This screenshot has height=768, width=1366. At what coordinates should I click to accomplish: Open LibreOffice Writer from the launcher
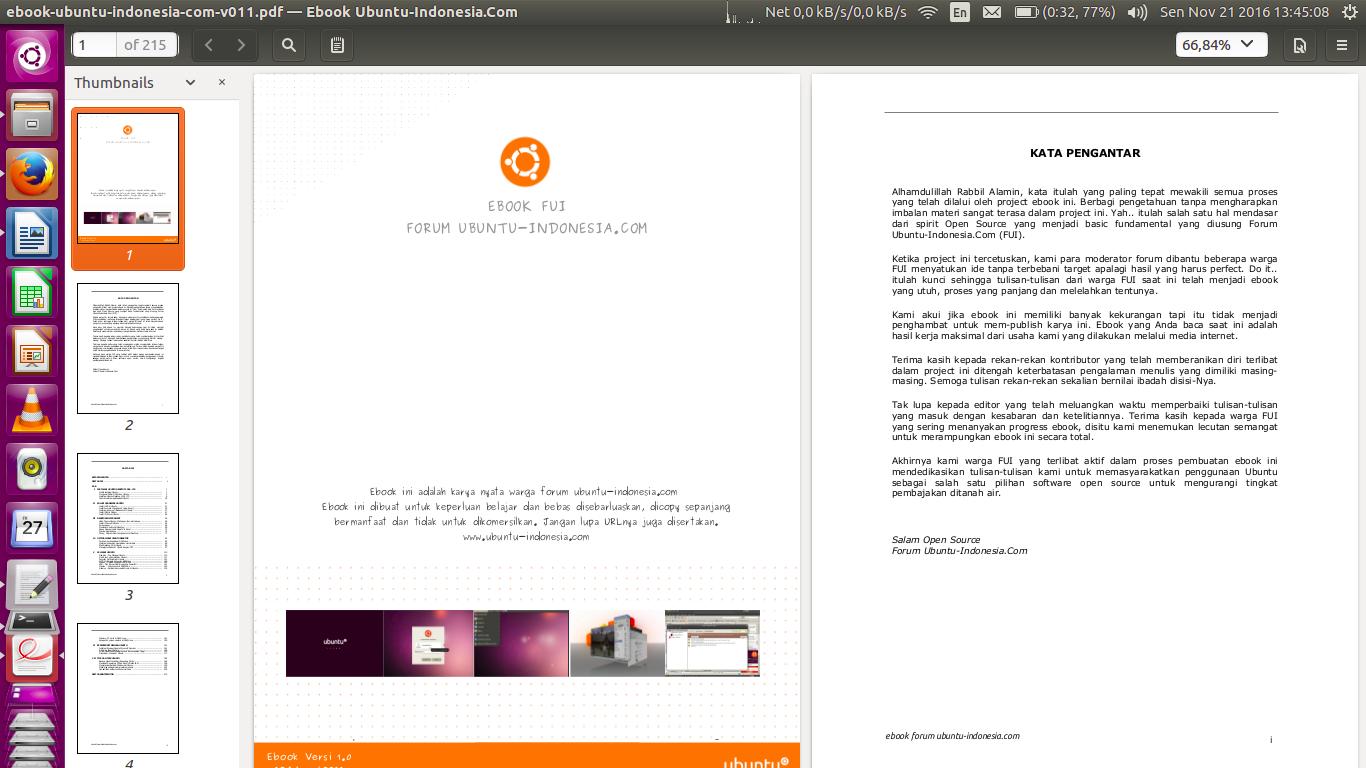[x=33, y=233]
